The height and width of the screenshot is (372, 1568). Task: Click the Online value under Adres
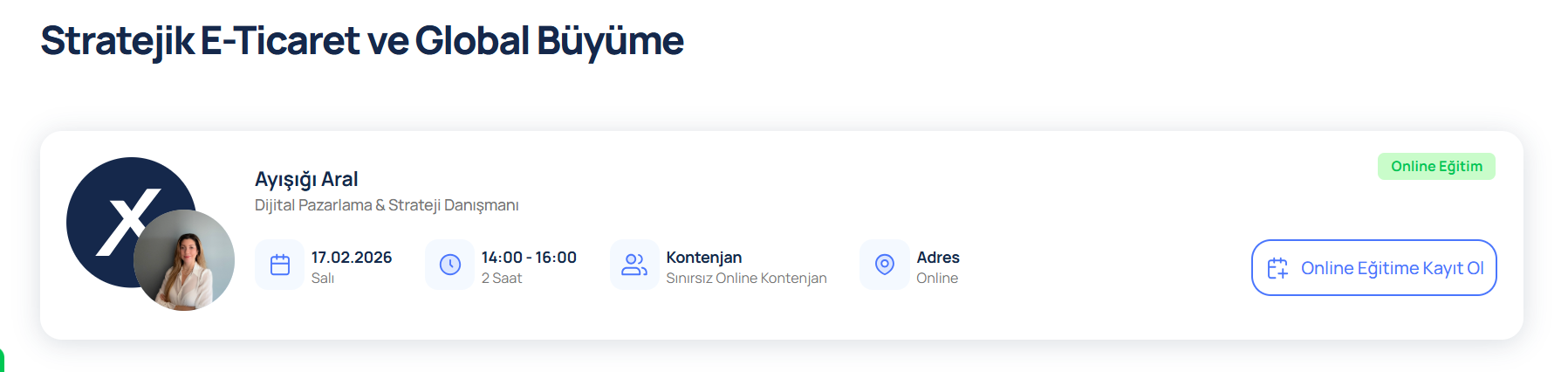tap(937, 279)
